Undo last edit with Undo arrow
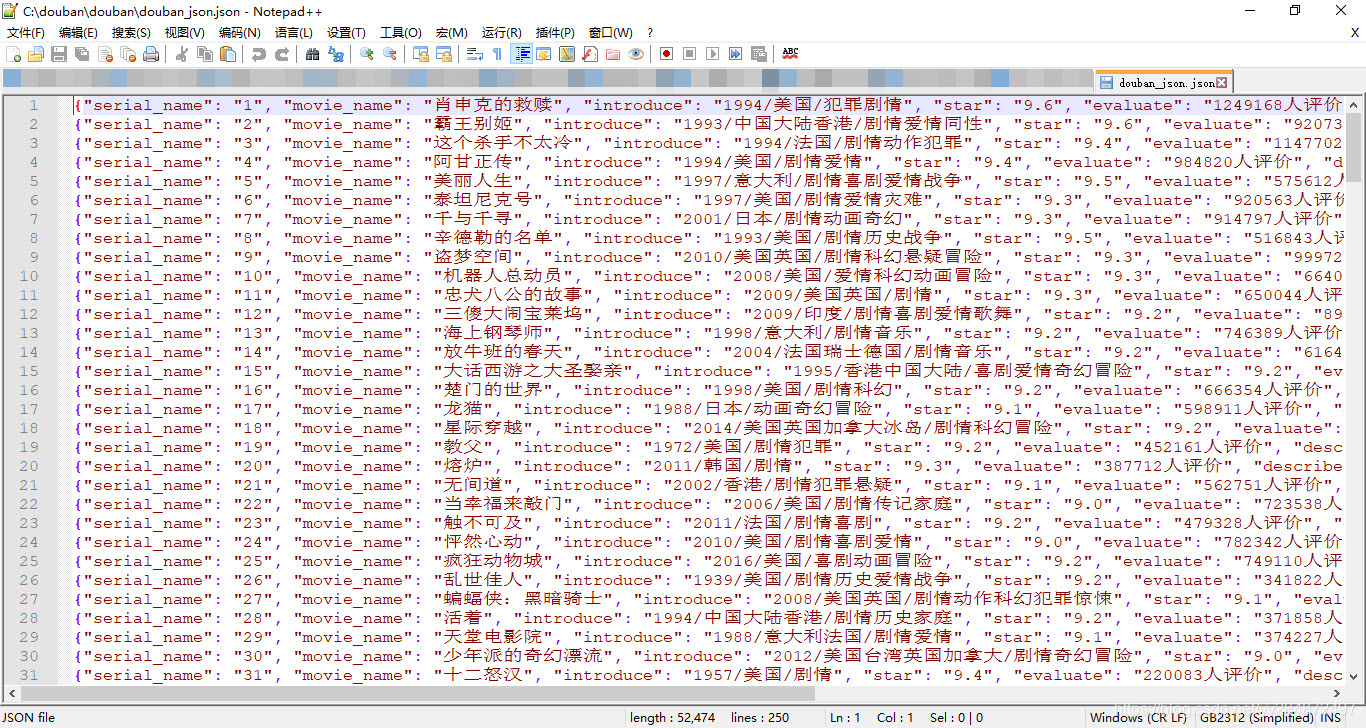 point(259,54)
